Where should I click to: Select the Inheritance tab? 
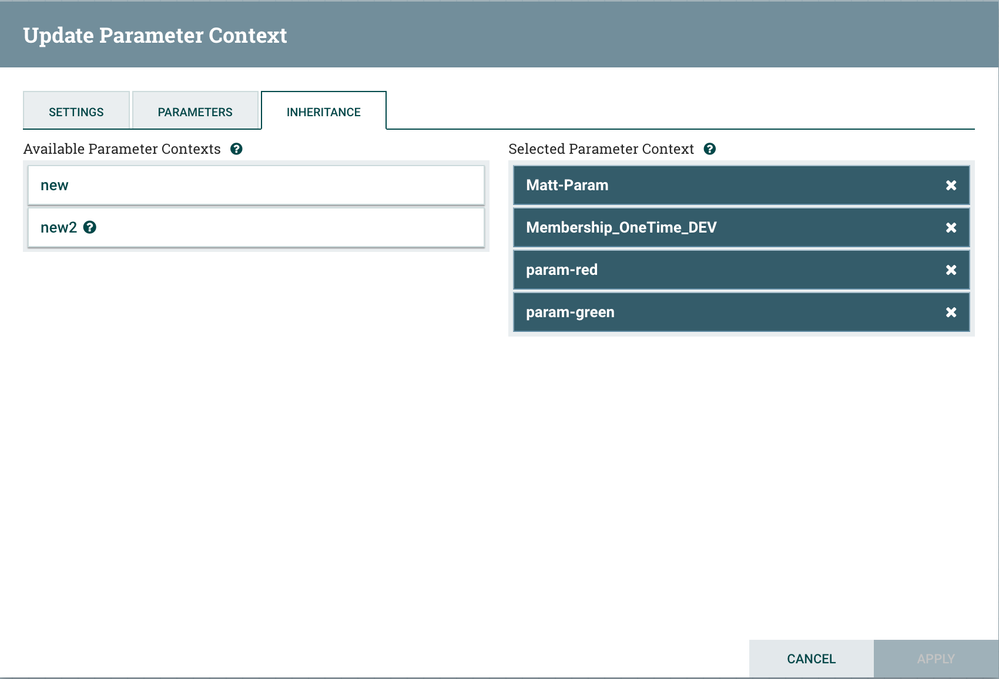(x=323, y=112)
